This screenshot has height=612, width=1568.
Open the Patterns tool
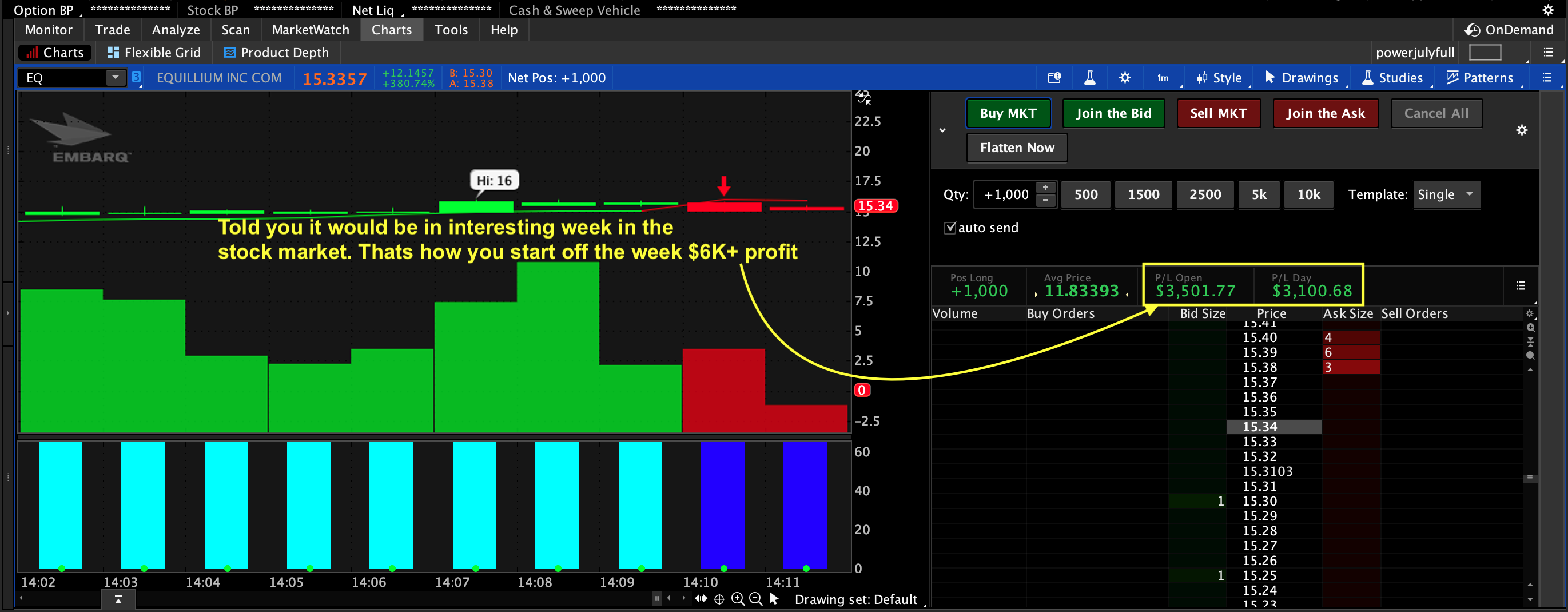tap(1479, 78)
